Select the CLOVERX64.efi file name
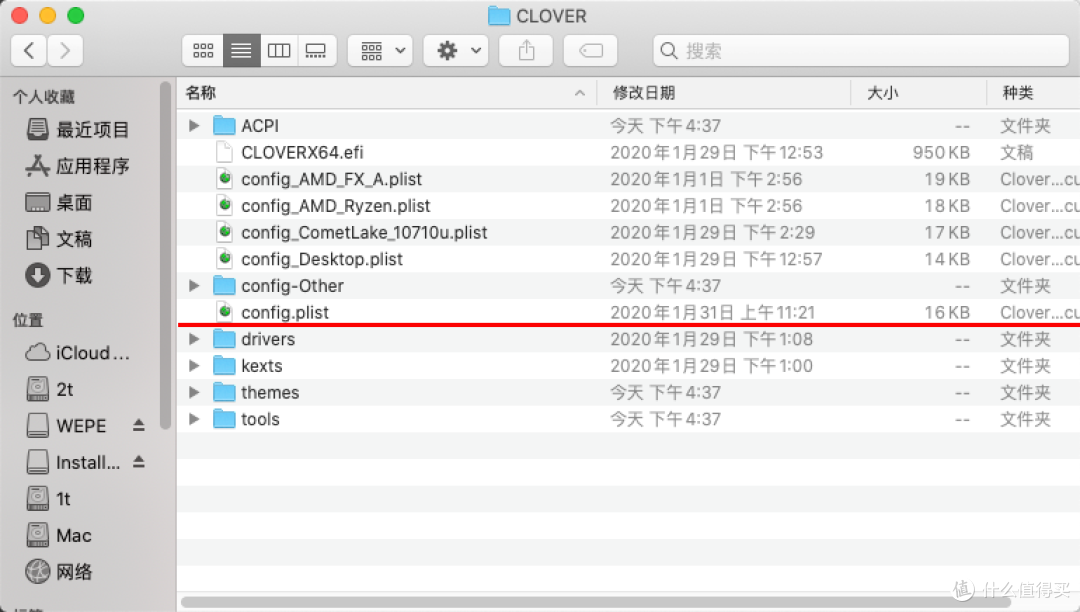The height and width of the screenshot is (612, 1080). pos(302,152)
